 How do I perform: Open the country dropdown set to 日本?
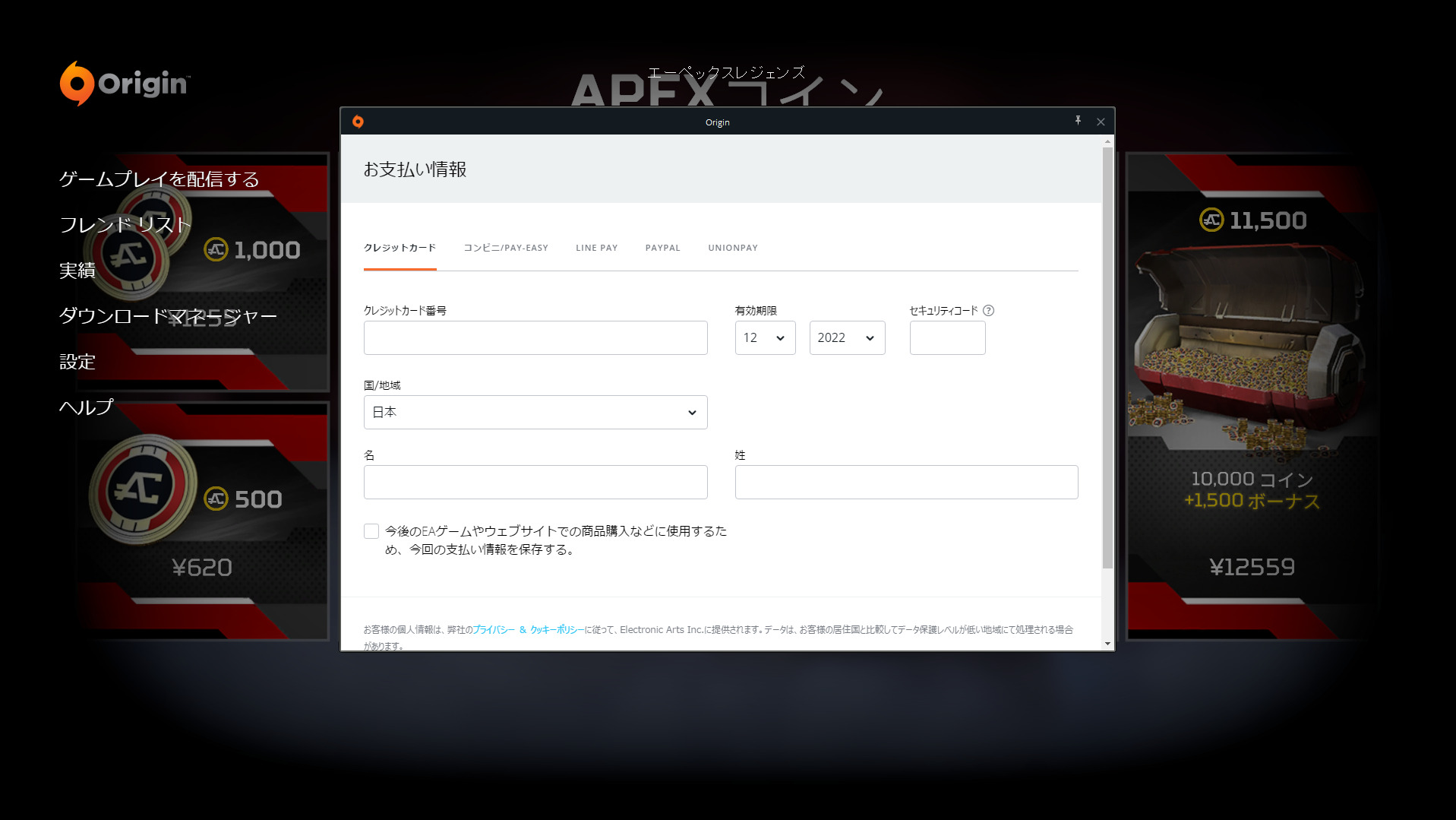click(x=535, y=412)
